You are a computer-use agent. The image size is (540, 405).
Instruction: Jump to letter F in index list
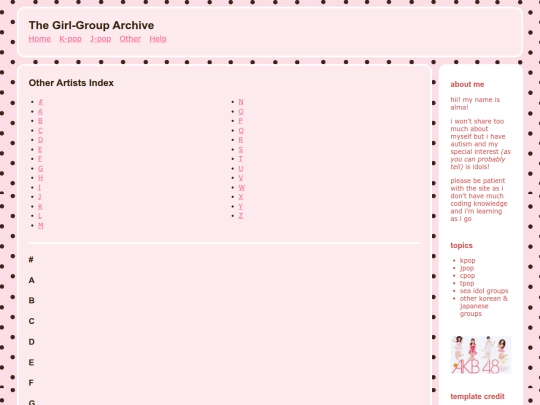click(40, 159)
